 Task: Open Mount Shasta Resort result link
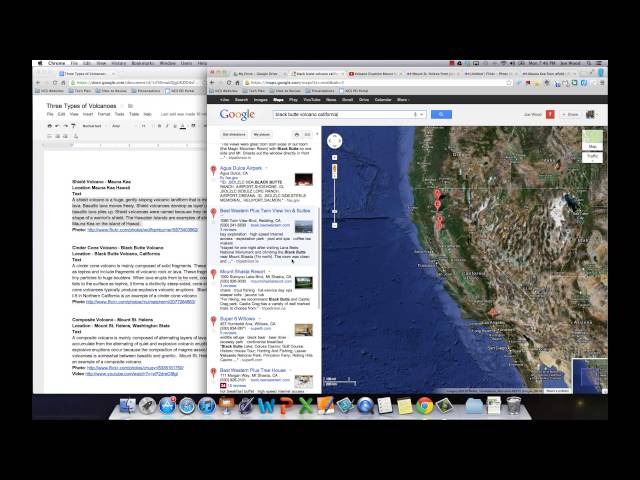point(242,271)
